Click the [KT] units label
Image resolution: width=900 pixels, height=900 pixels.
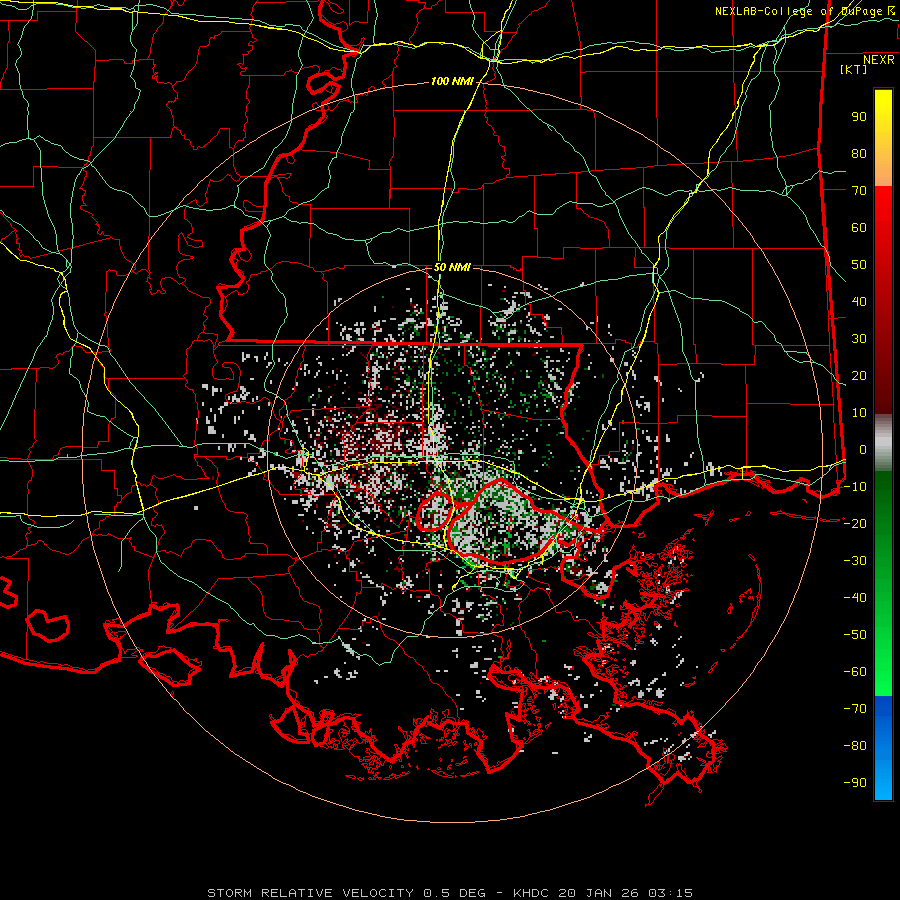coord(854,69)
